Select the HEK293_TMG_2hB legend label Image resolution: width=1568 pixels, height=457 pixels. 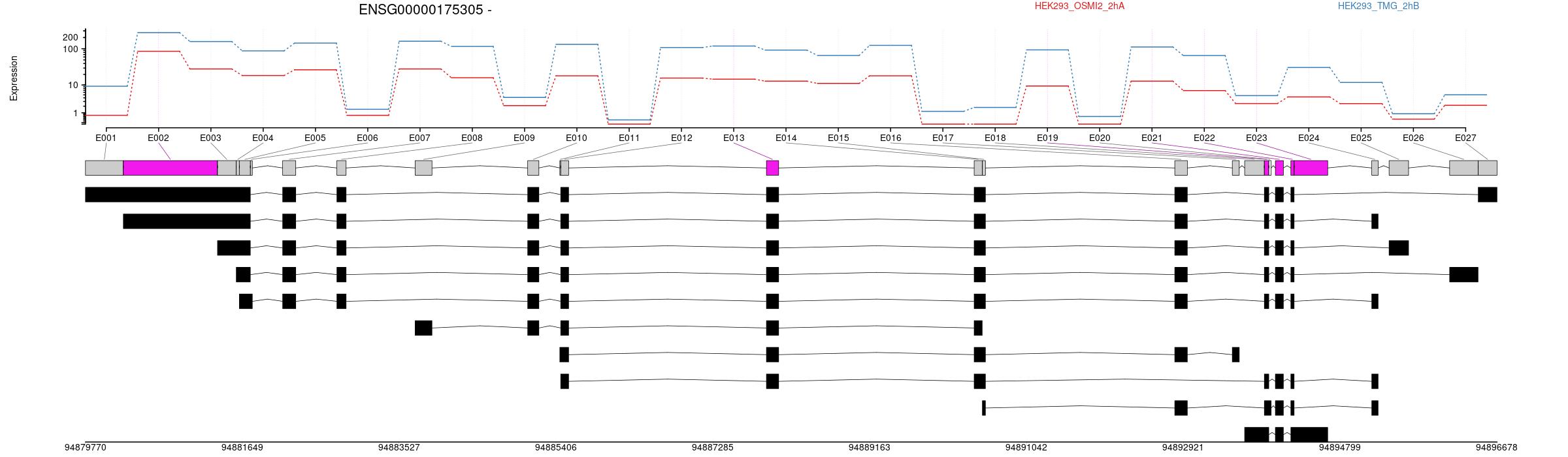coord(1378,6)
